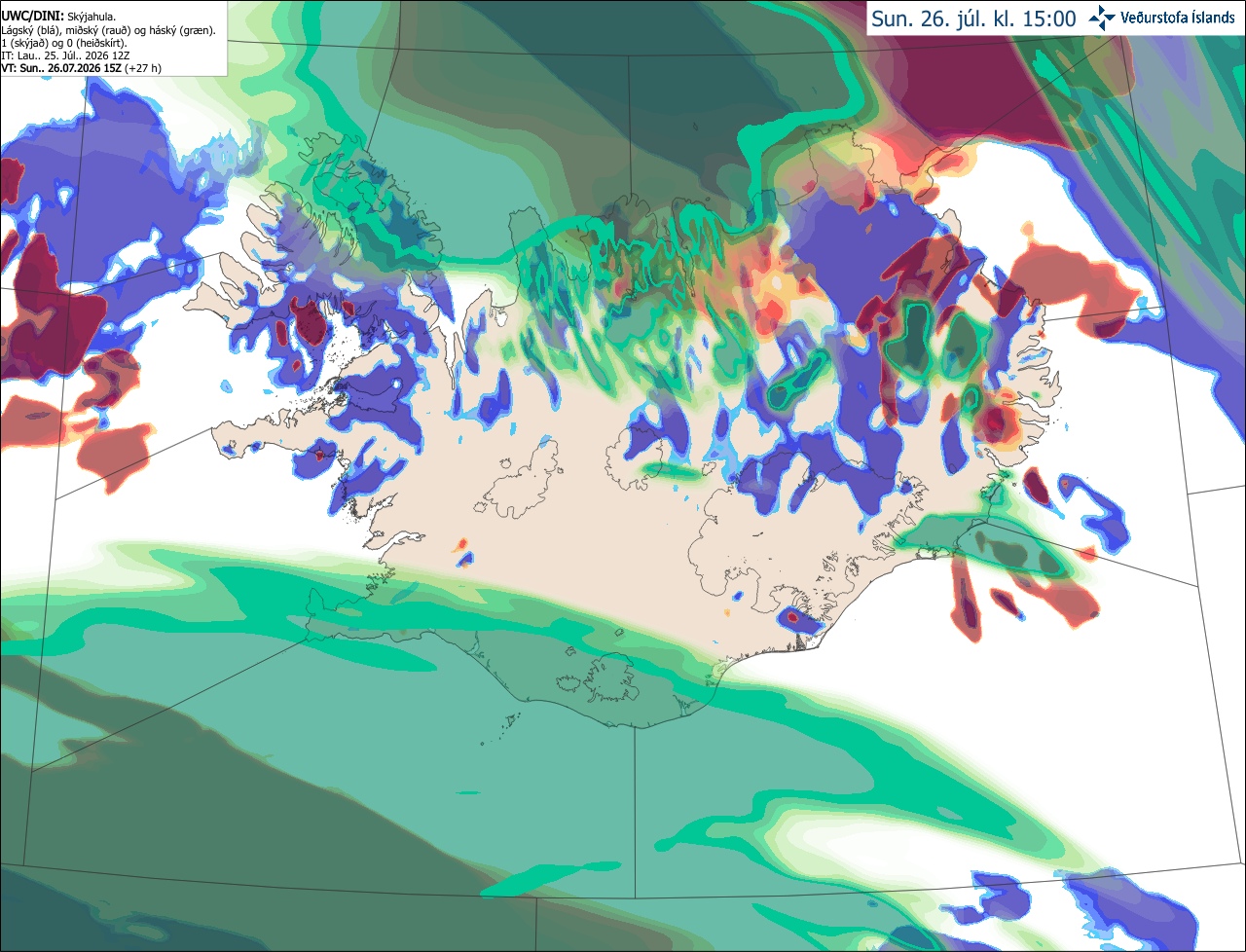Viewport: 1246px width, 952px height.
Task: Select the IT: Lau.. 25. Júl.. 2026 12Z line
Action: coord(66,56)
